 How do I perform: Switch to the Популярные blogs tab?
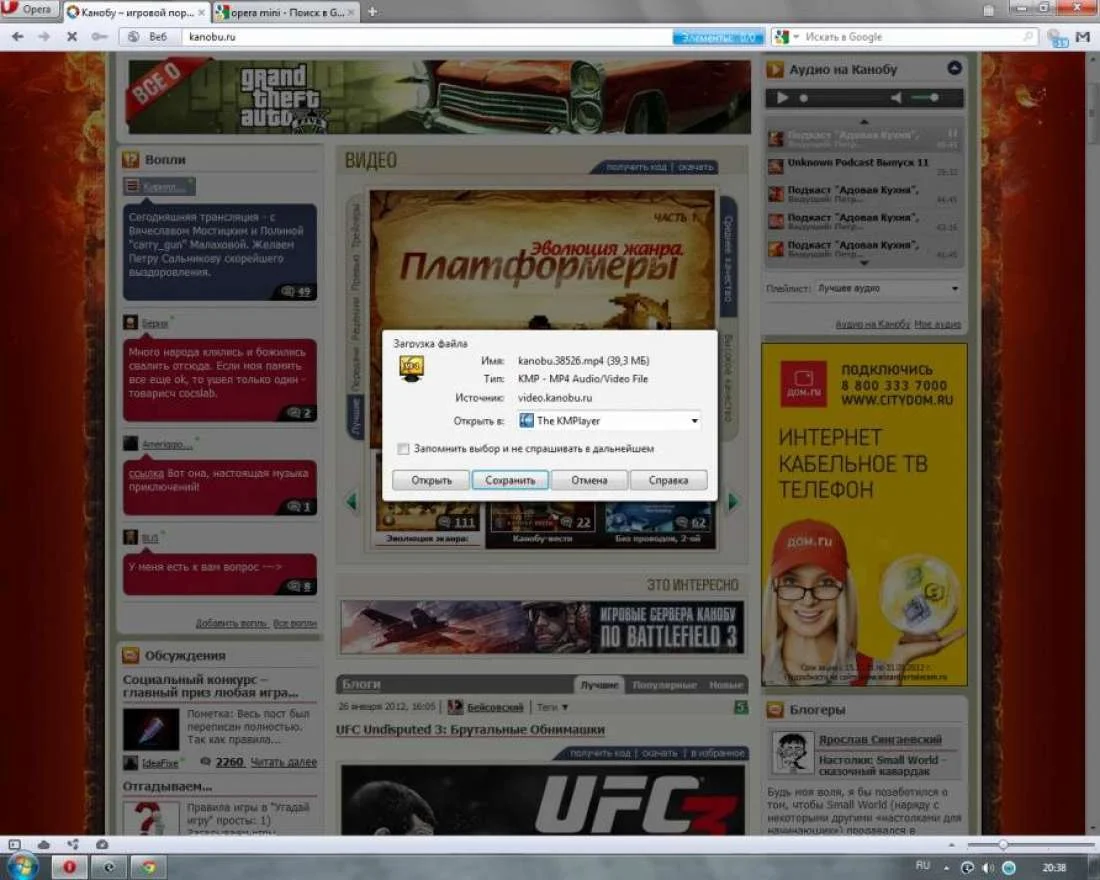pos(664,685)
